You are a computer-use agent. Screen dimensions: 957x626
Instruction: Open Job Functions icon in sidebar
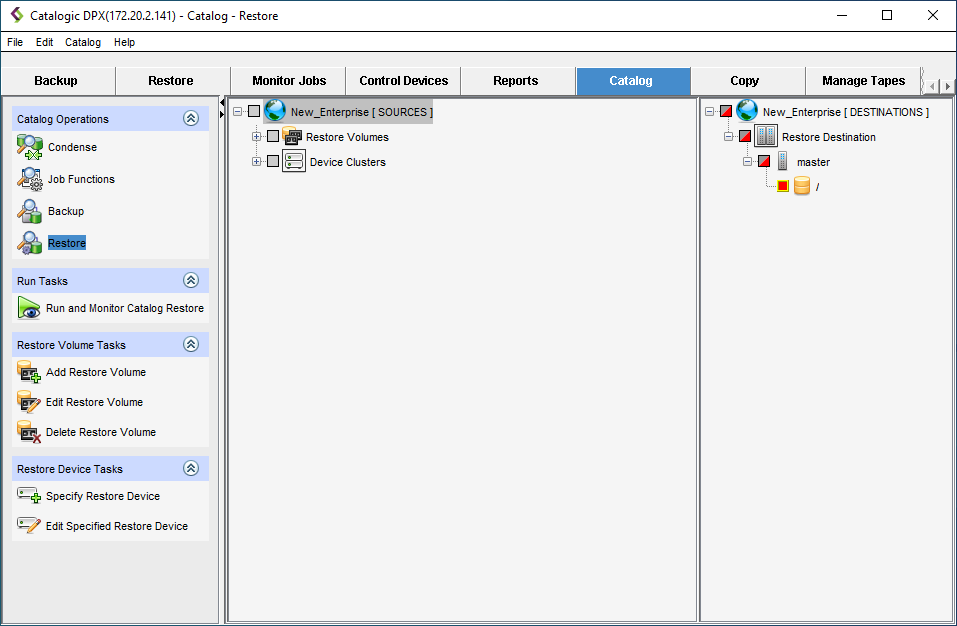pos(29,179)
